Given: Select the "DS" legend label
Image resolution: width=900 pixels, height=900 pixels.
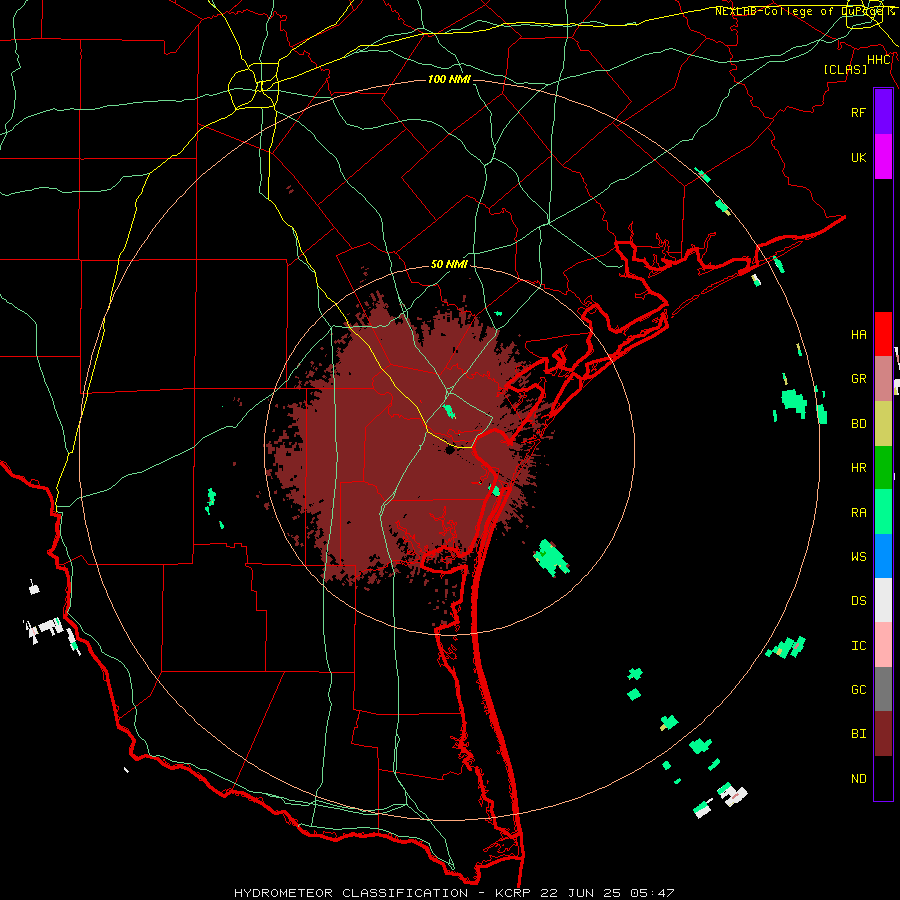Looking at the screenshot, I should 858,601.
